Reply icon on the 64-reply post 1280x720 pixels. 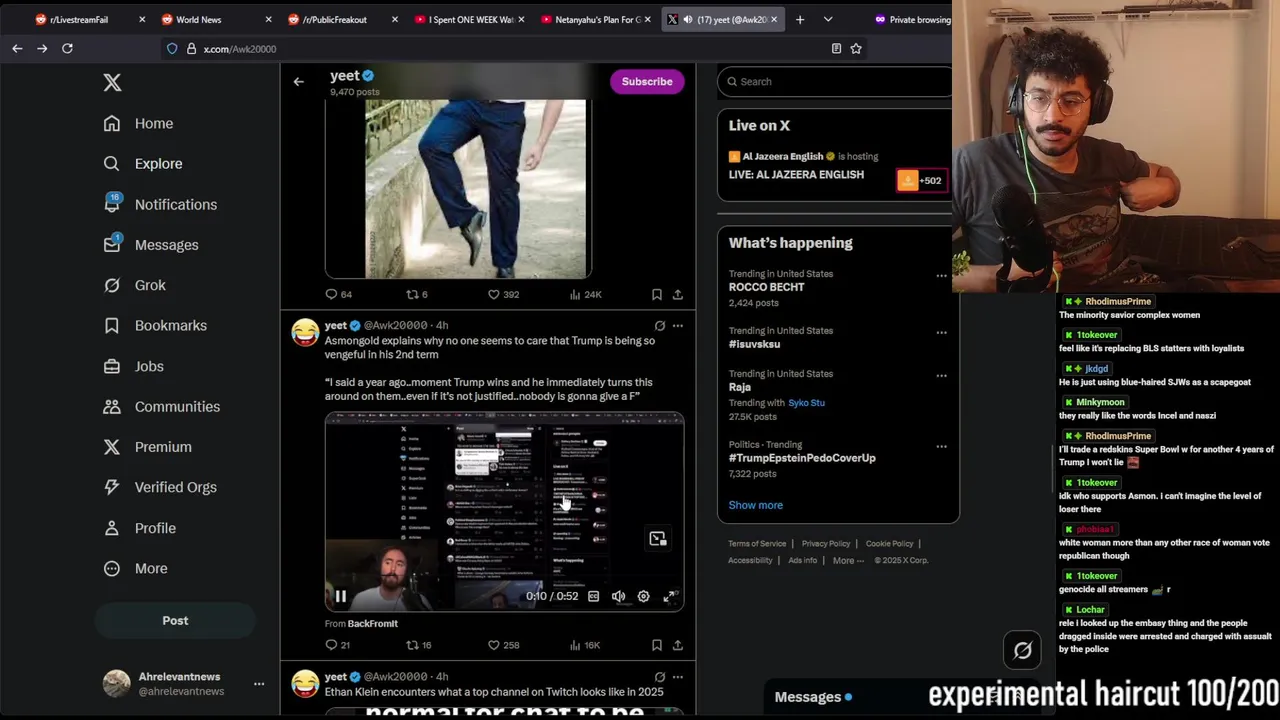point(331,294)
